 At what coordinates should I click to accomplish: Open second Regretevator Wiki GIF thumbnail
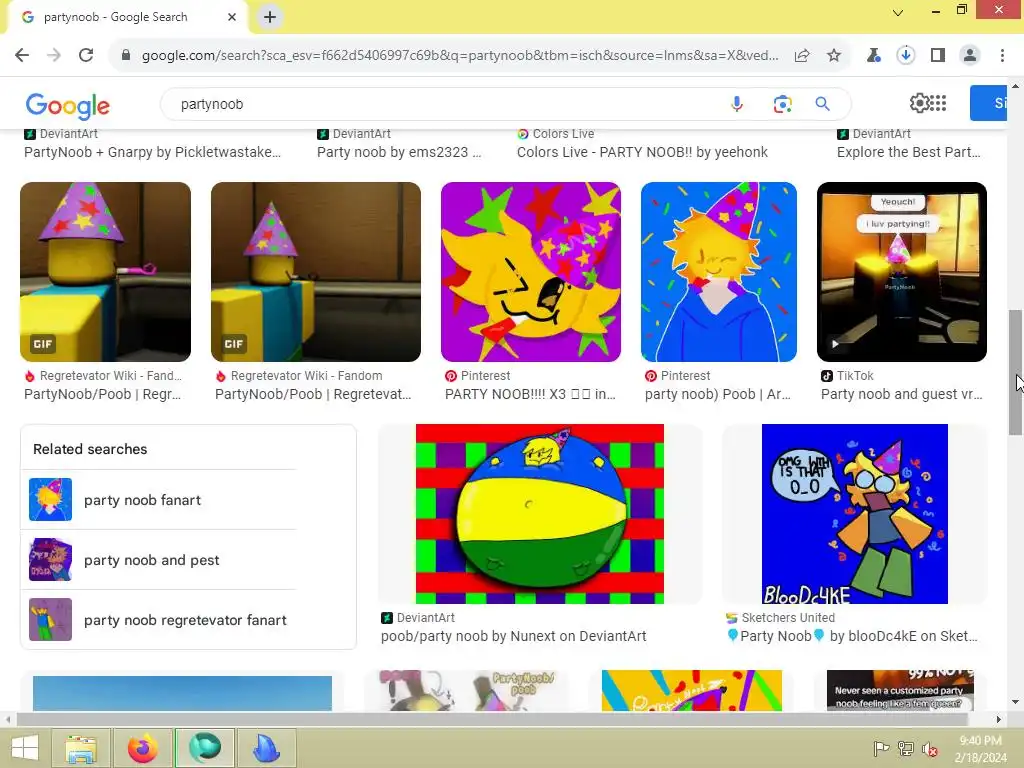[316, 272]
